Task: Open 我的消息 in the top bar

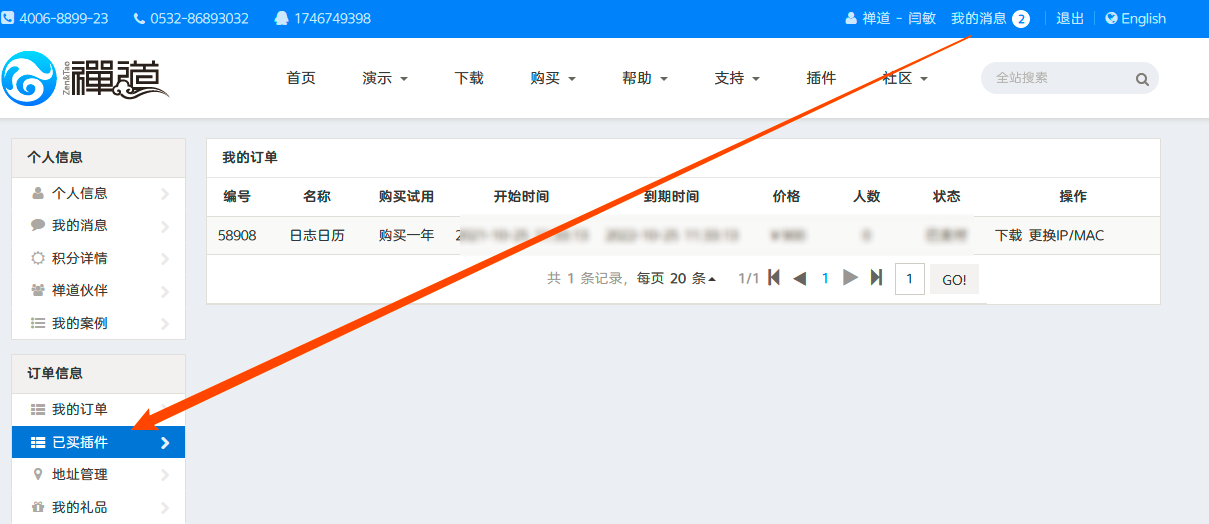Action: [x=979, y=18]
